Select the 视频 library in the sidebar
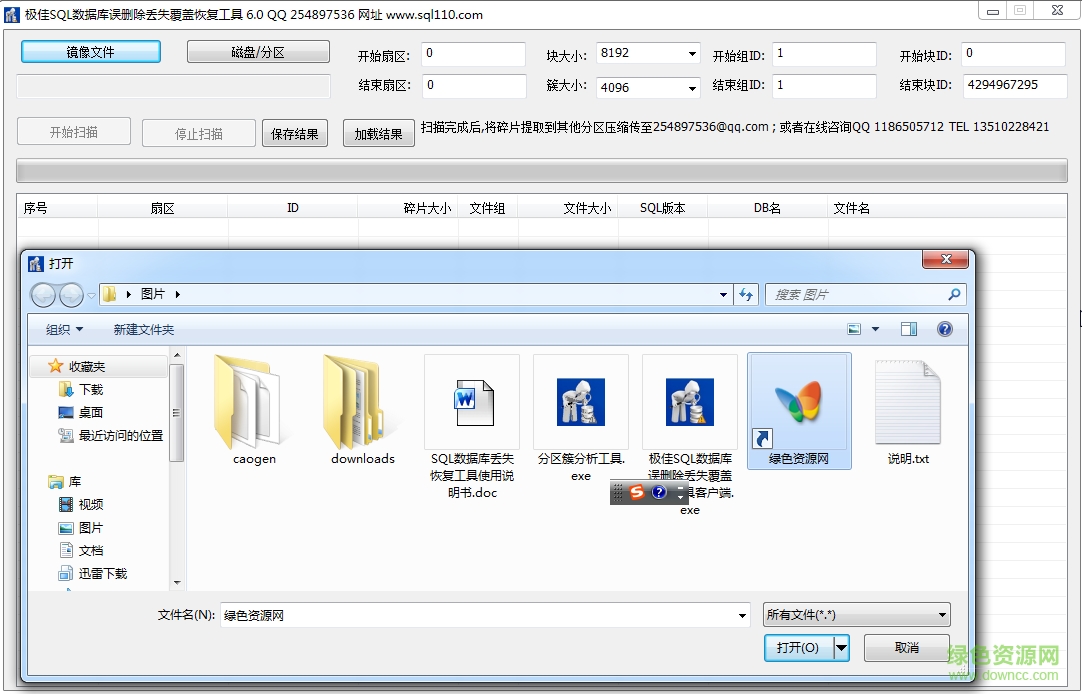Screen dimensions: 1082x694 [x=89, y=504]
